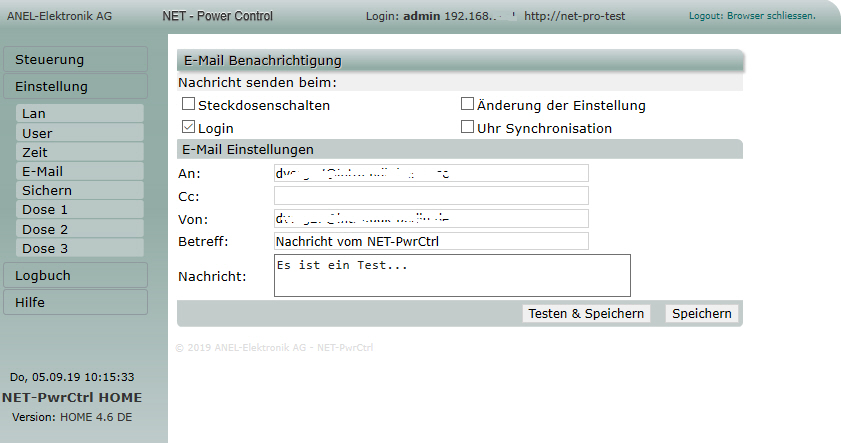Select the E-Mail settings item
Image resolution: width=841 pixels, height=443 pixels.
point(80,172)
